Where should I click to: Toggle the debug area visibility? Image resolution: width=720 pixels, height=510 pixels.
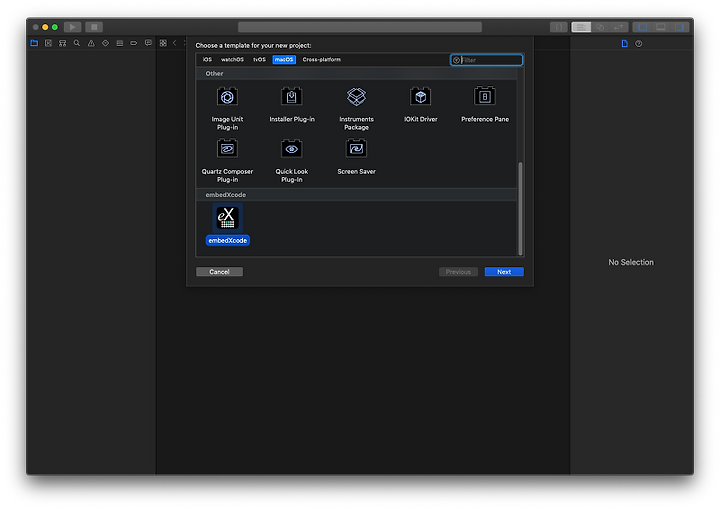click(x=661, y=27)
